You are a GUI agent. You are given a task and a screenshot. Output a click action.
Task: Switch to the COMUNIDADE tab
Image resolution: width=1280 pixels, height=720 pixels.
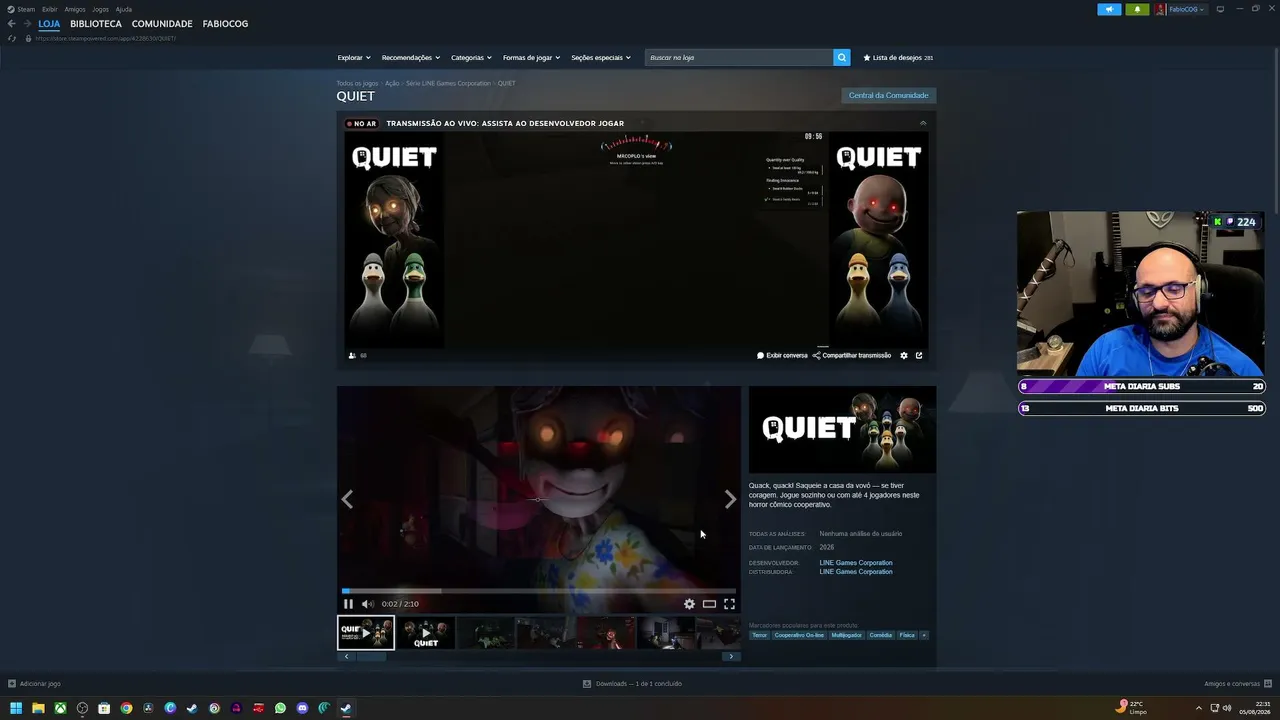162,24
